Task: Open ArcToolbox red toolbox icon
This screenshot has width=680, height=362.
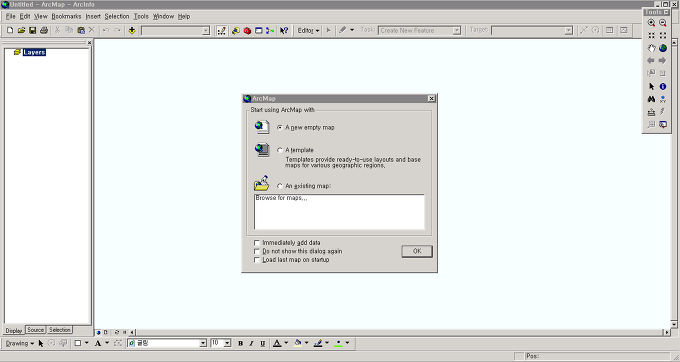Action: coord(247,30)
